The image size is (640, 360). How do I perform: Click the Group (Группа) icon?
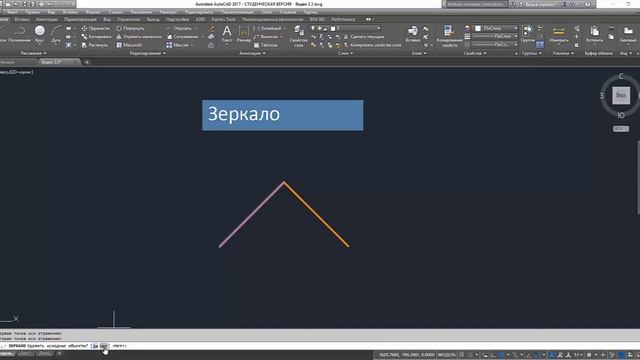528,34
